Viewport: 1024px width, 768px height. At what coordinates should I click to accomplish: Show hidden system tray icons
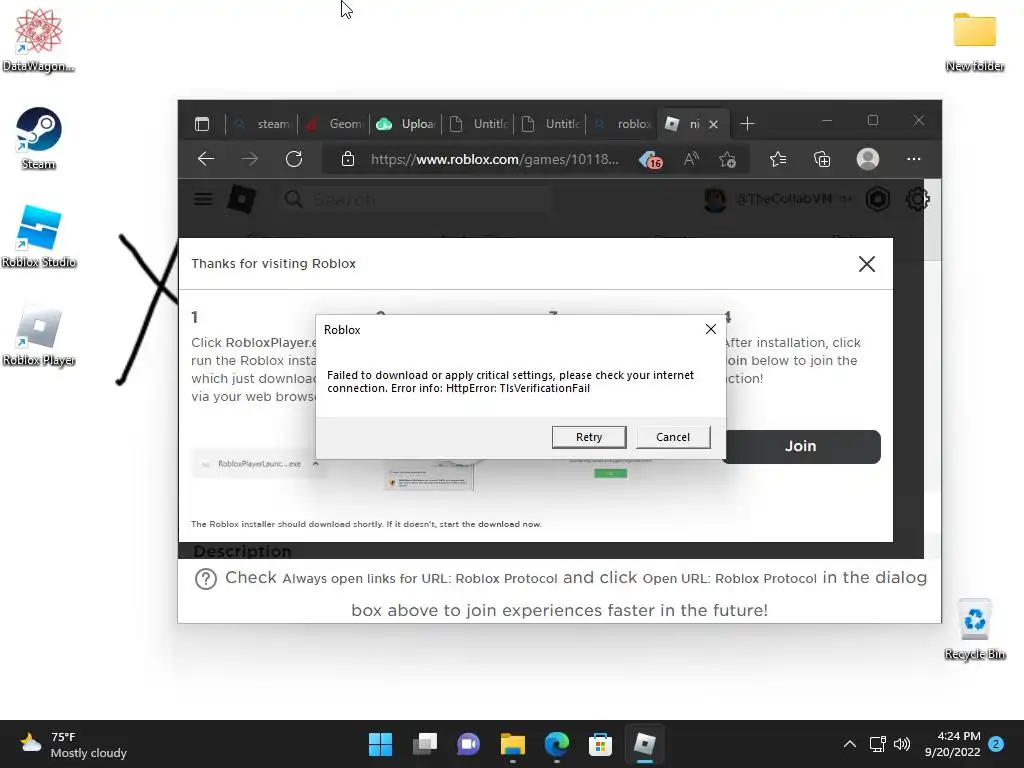pyautogui.click(x=850, y=744)
